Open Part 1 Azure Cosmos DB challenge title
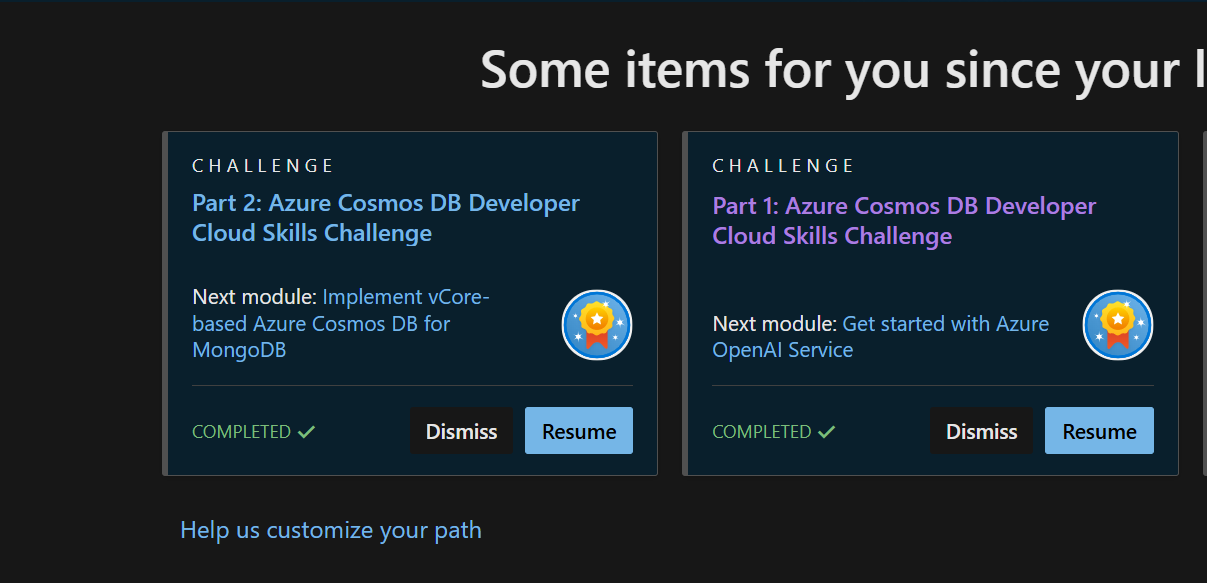Screen dimensions: 1207x583 tap(904, 221)
